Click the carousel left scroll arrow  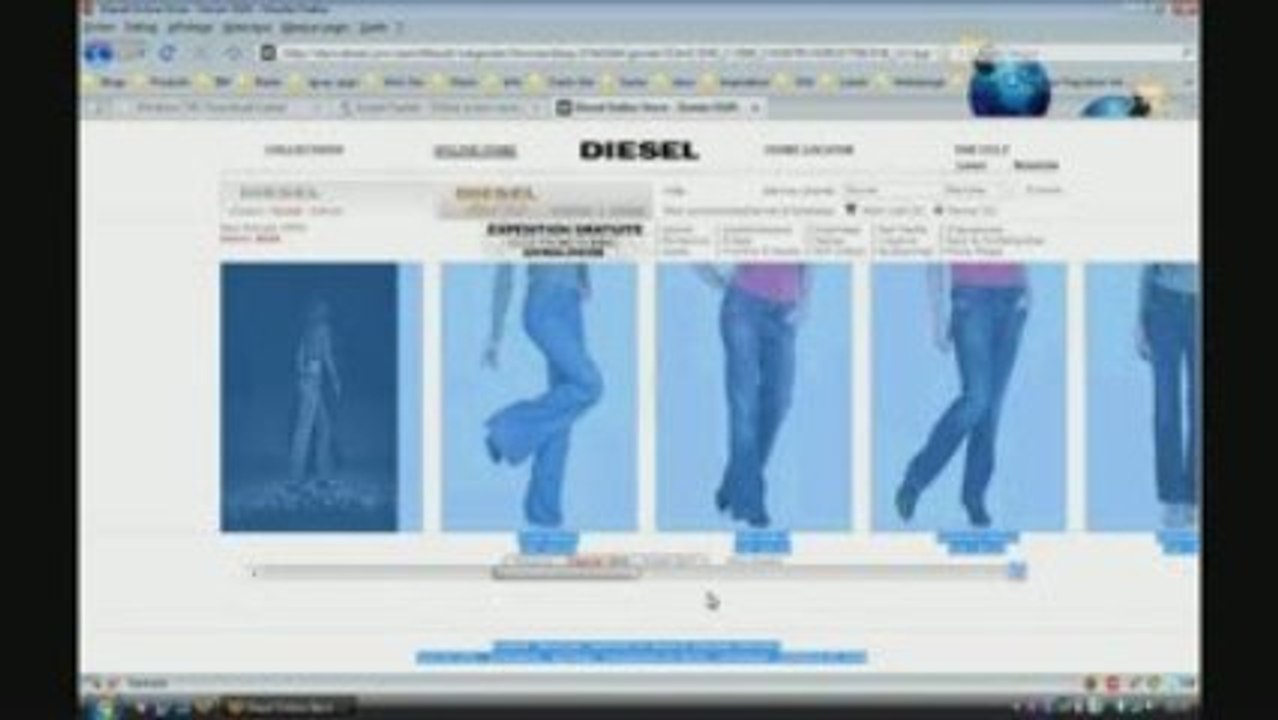(x=255, y=573)
